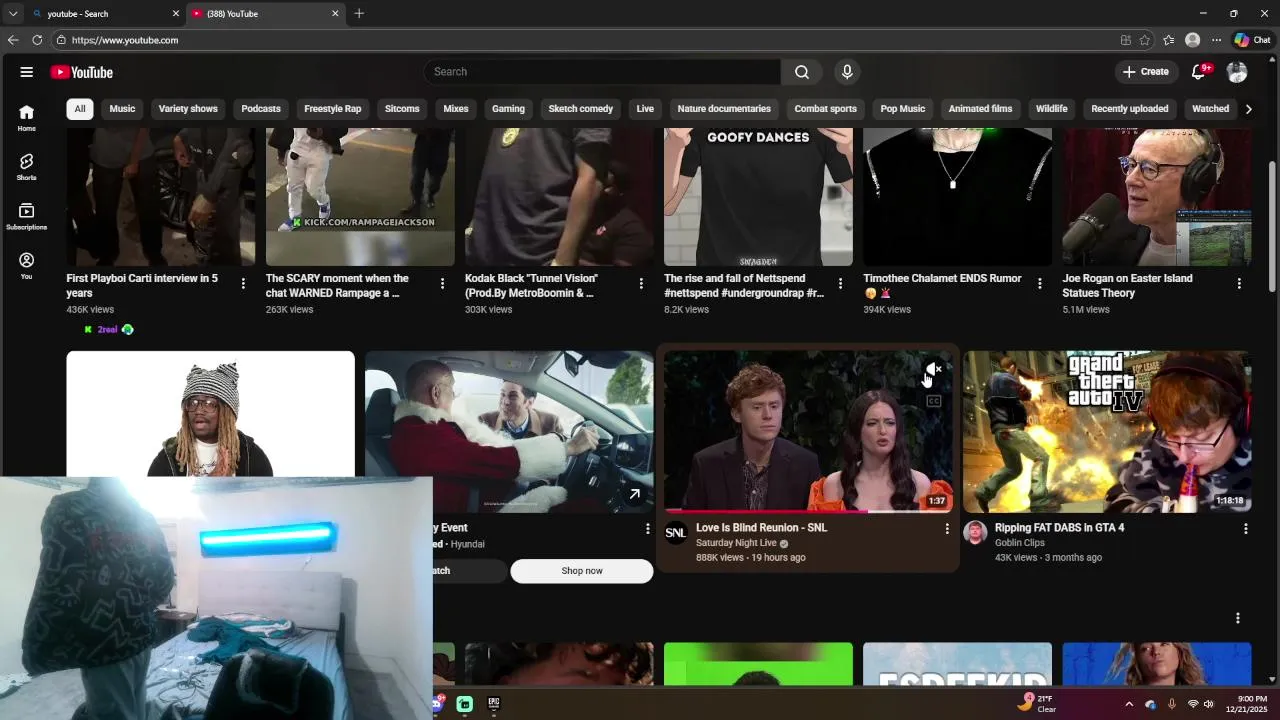Open the Epic Games taskbar icon

coord(493,704)
